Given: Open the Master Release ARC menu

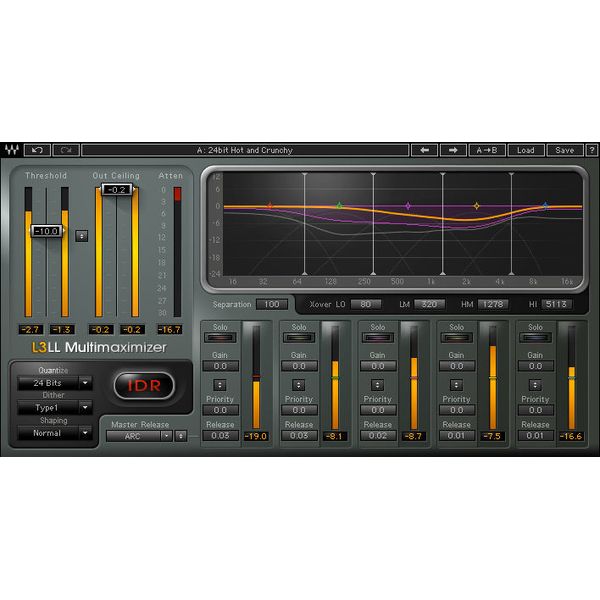Looking at the screenshot, I should [x=141, y=435].
